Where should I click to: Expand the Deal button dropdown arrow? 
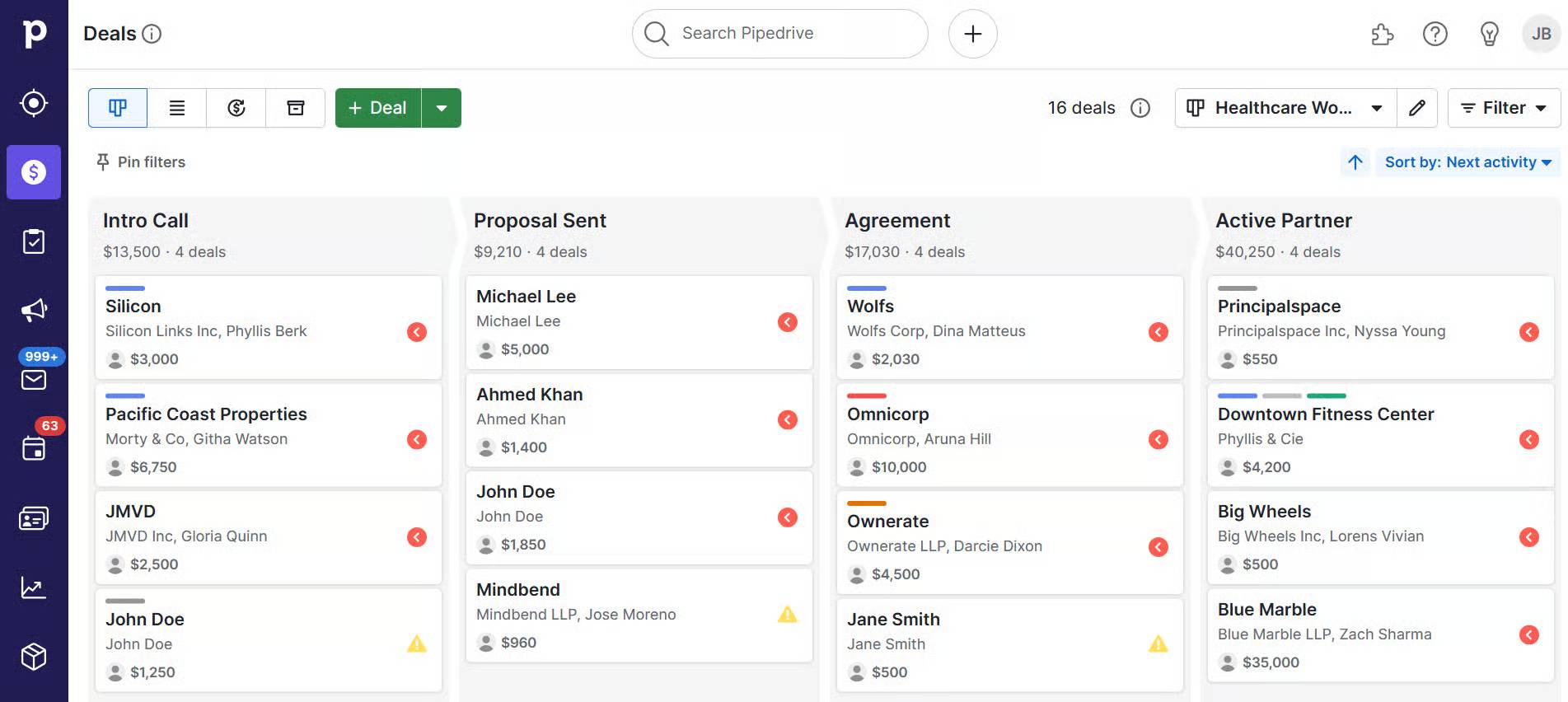[x=442, y=108]
